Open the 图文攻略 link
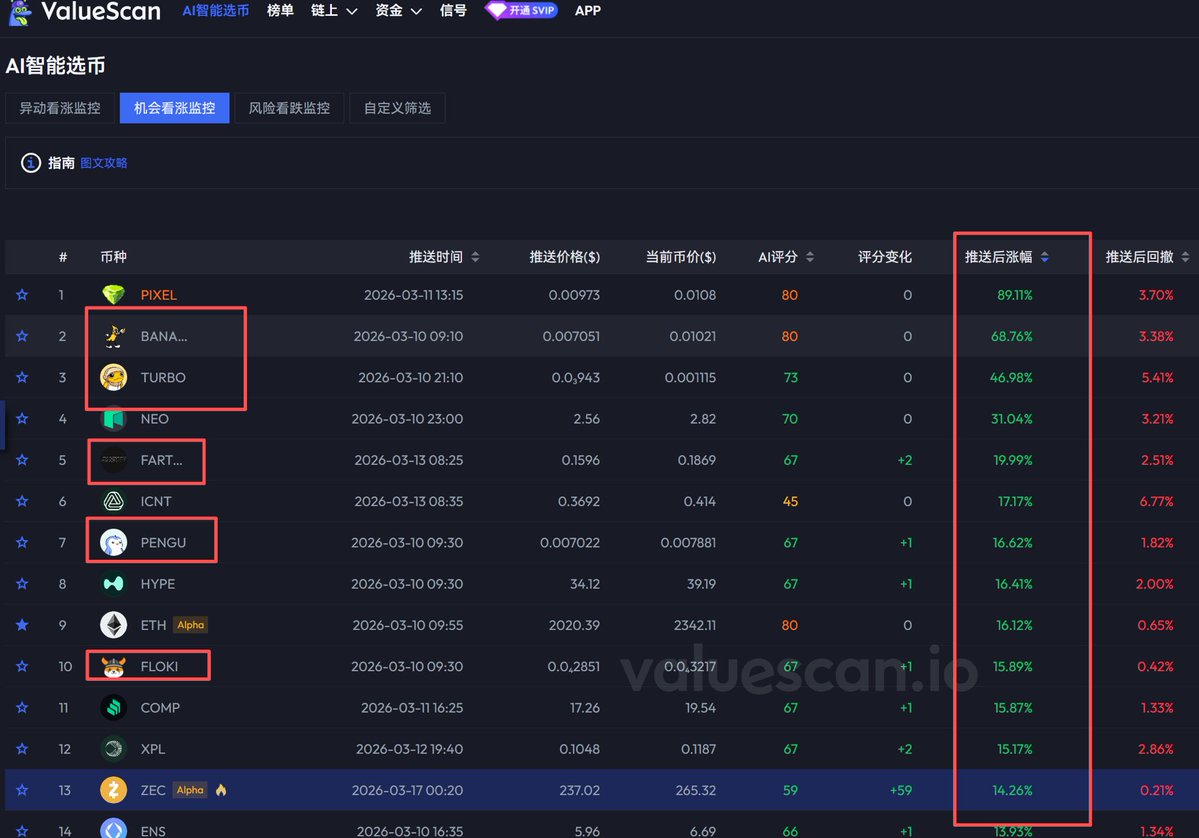1199x838 pixels. click(x=103, y=163)
